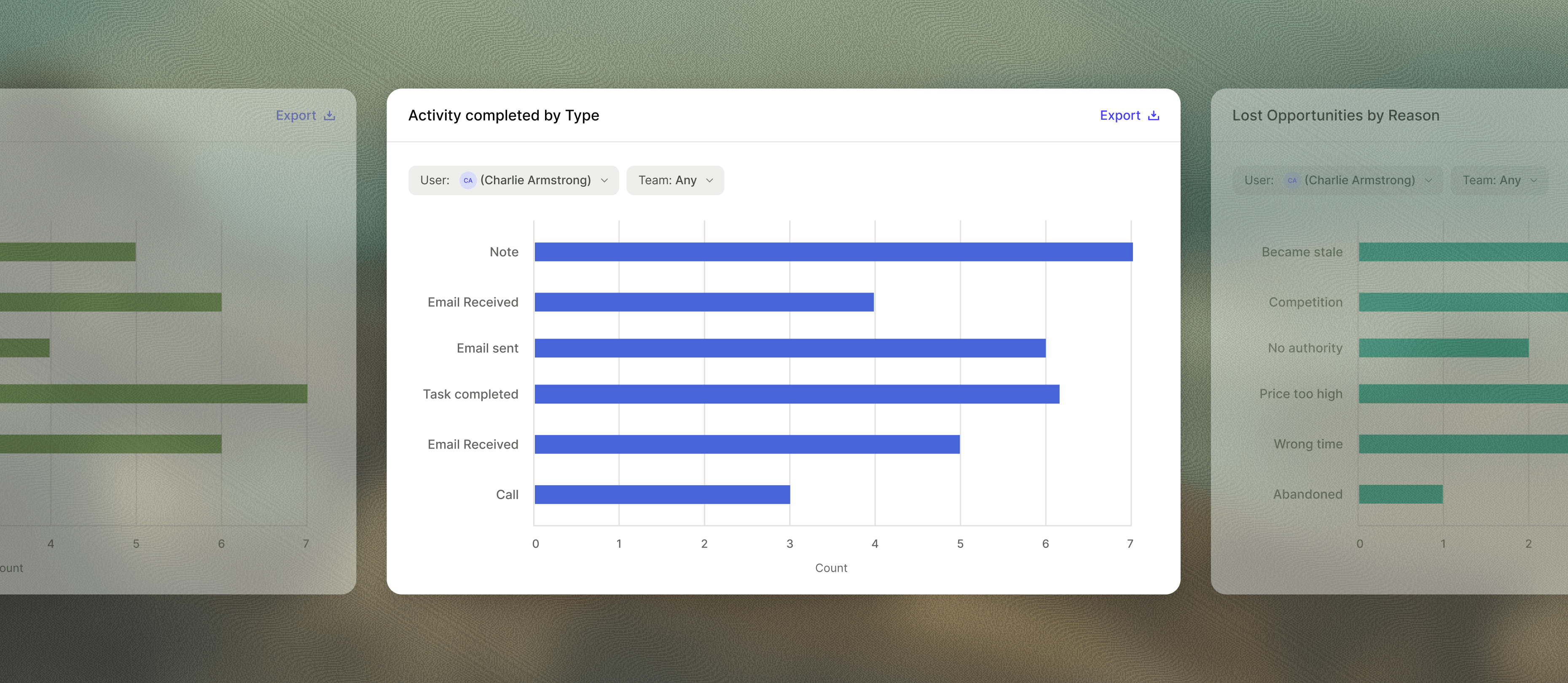
Task: Click the CA avatar in Lost Opportunities filter
Action: pos(1291,180)
